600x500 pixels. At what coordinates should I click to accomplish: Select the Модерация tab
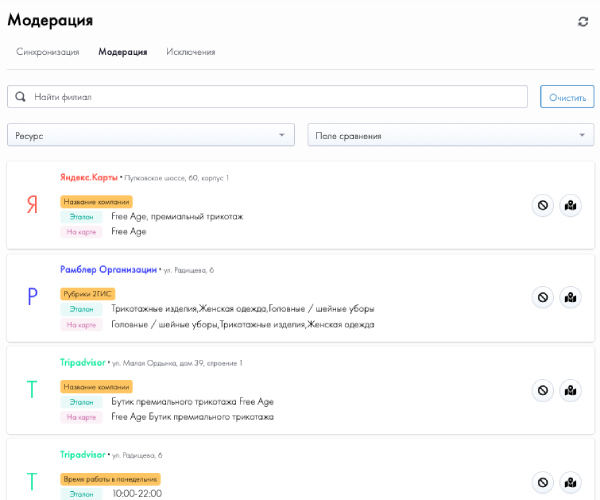[x=123, y=52]
